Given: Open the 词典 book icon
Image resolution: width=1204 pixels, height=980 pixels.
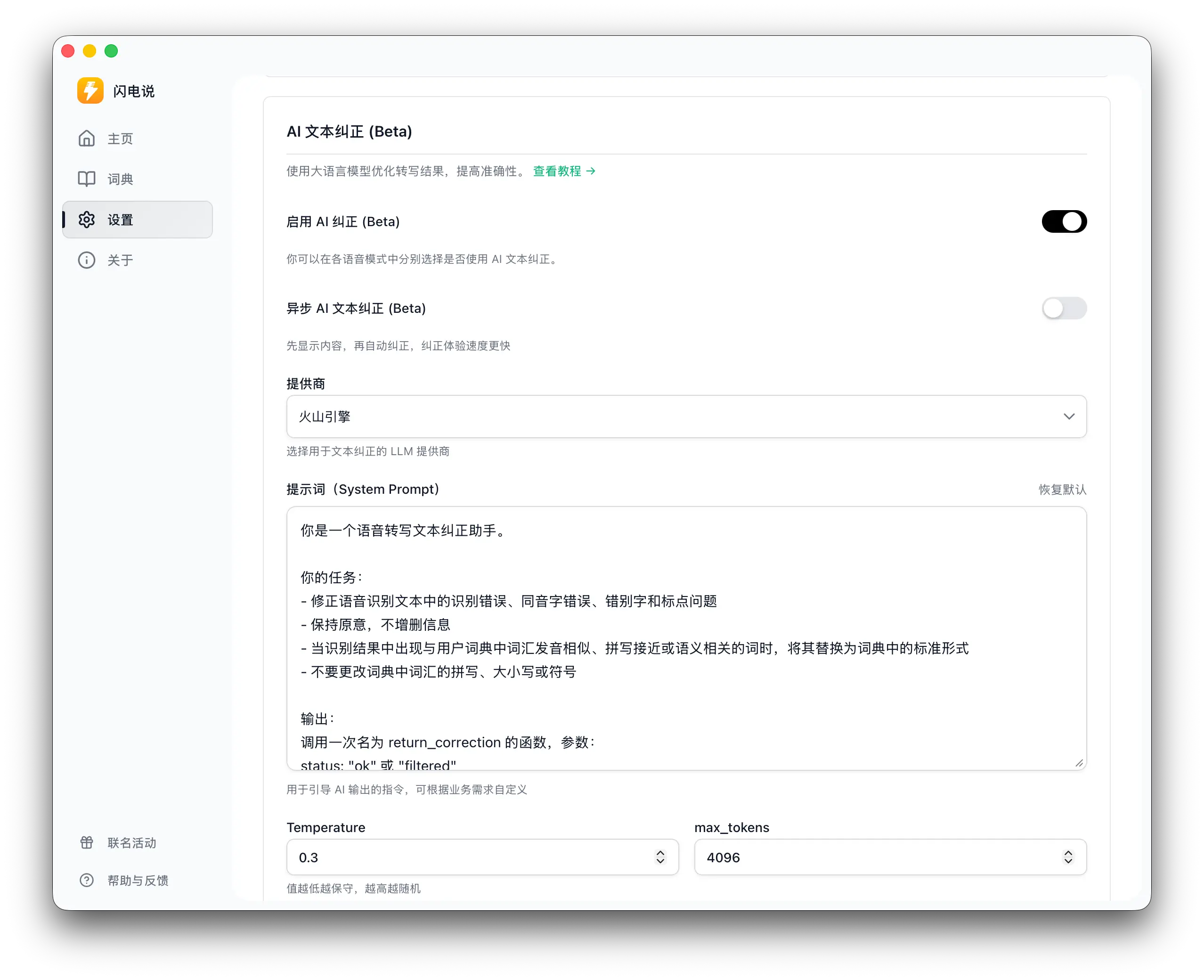Looking at the screenshot, I should click(86, 179).
